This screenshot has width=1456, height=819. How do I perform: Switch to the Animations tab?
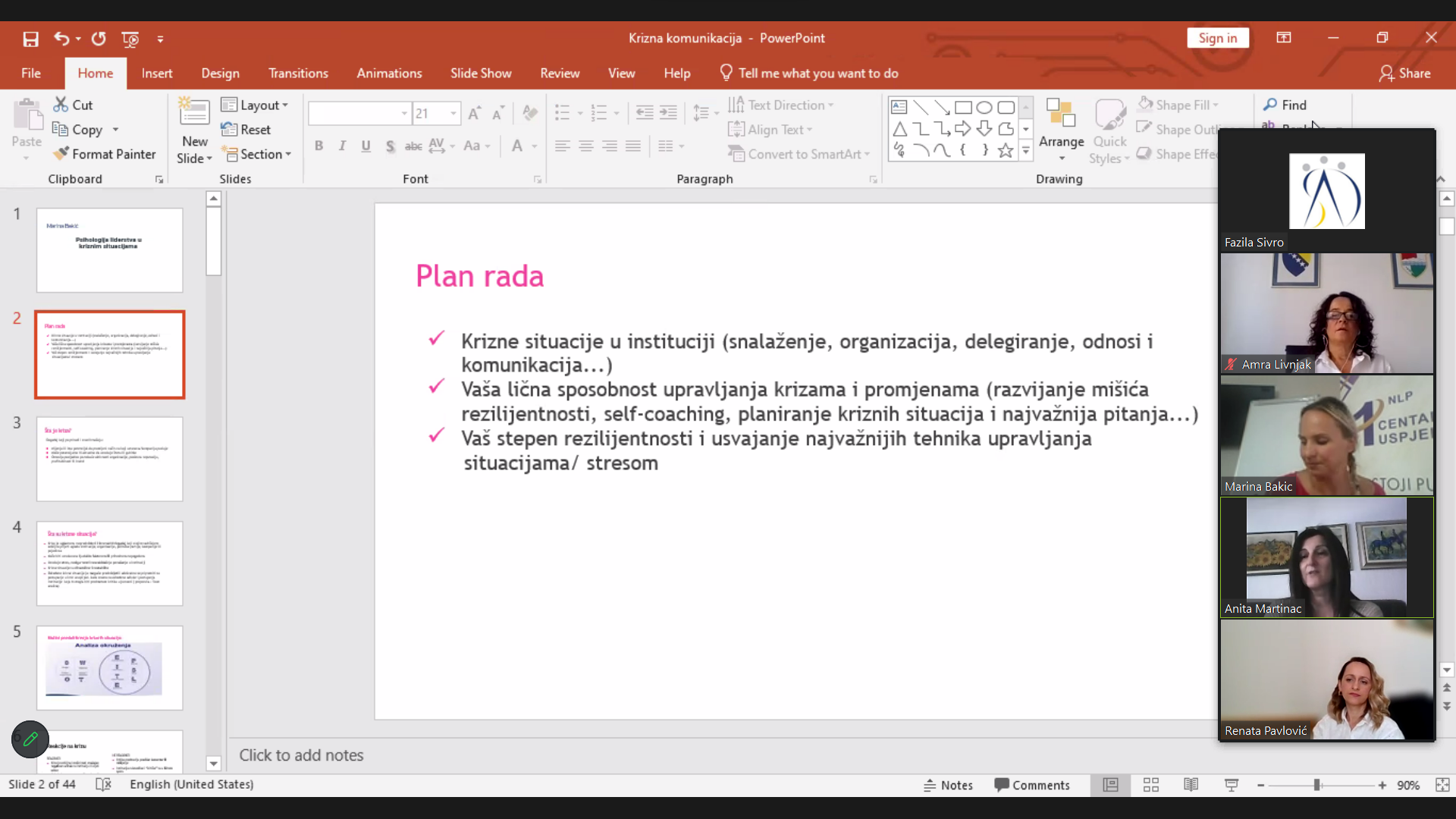389,73
